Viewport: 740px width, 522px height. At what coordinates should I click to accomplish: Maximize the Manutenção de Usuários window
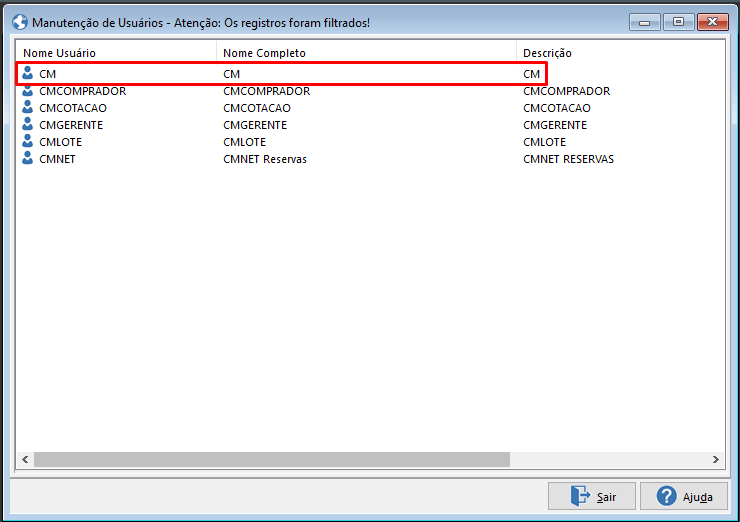click(678, 22)
